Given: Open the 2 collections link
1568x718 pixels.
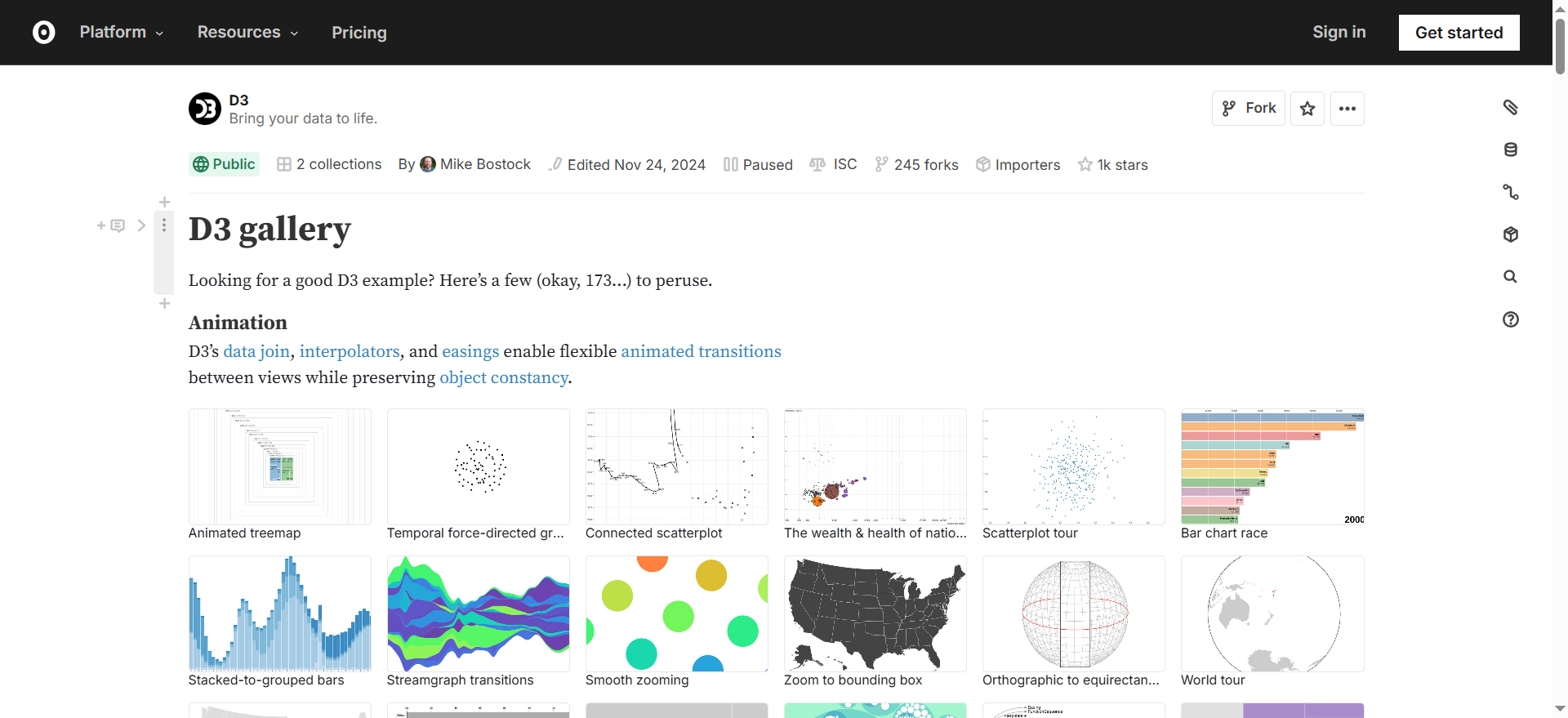Looking at the screenshot, I should [x=329, y=164].
